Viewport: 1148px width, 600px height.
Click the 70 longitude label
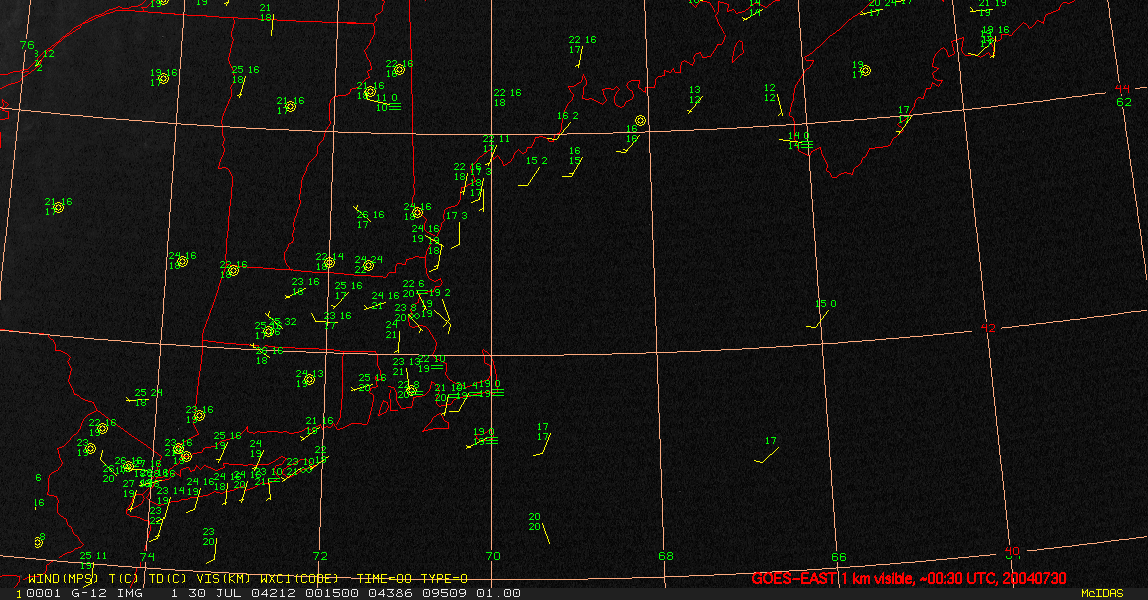493,556
